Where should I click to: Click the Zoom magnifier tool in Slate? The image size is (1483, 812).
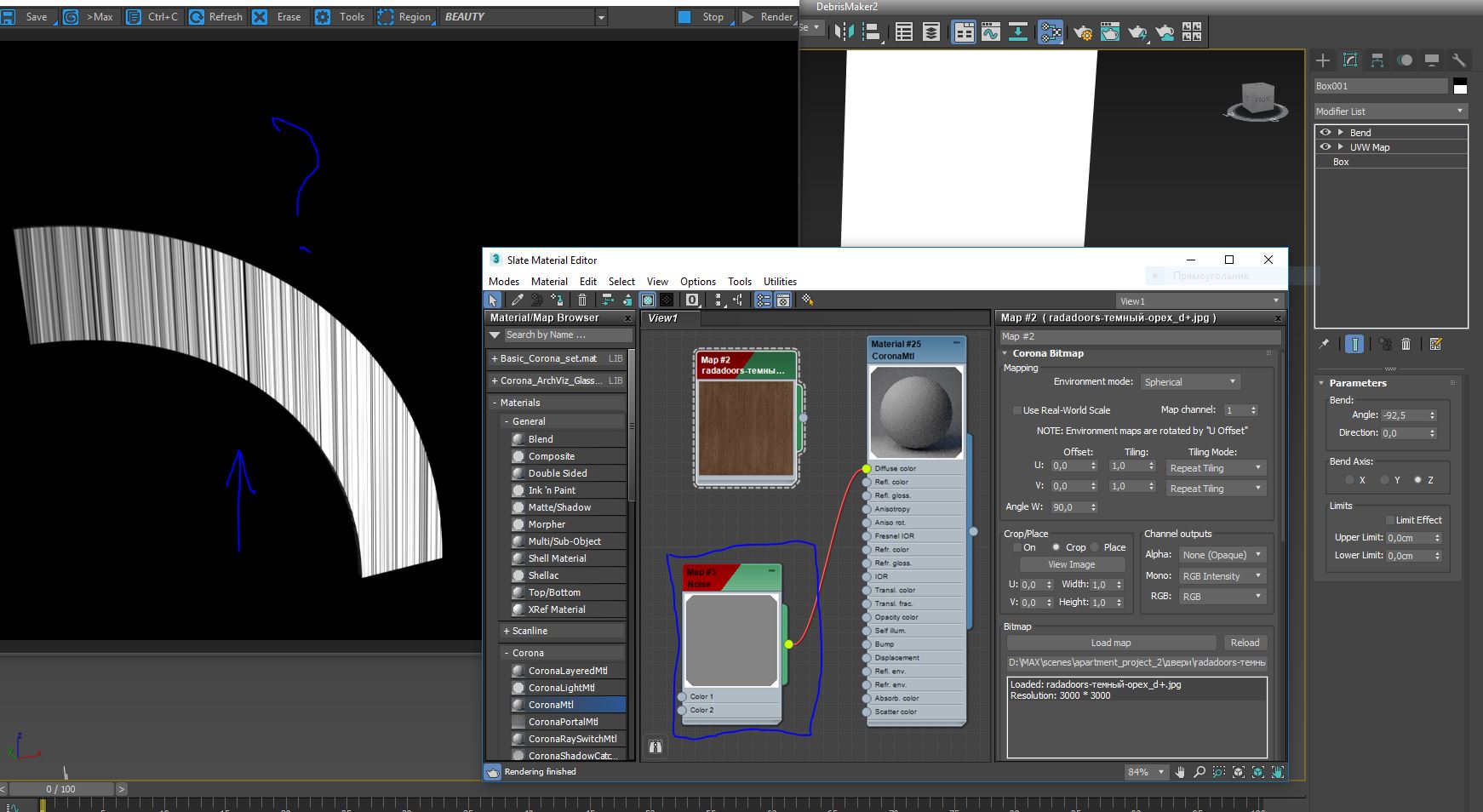pos(1200,772)
